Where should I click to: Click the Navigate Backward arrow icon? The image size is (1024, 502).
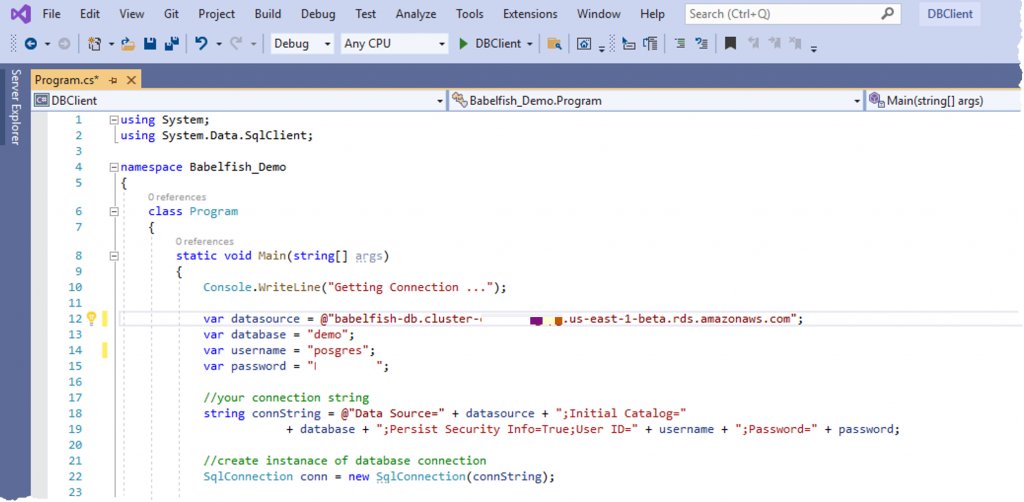coord(31,44)
